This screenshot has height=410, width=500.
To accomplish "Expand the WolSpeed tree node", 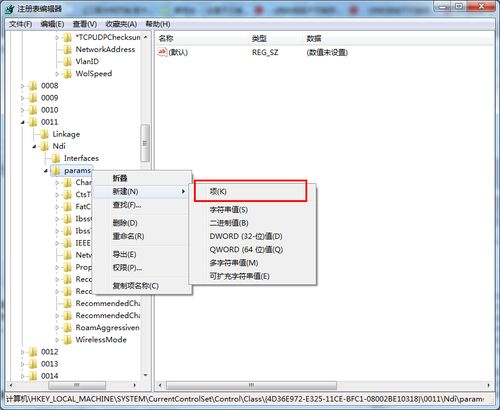I will [57, 74].
